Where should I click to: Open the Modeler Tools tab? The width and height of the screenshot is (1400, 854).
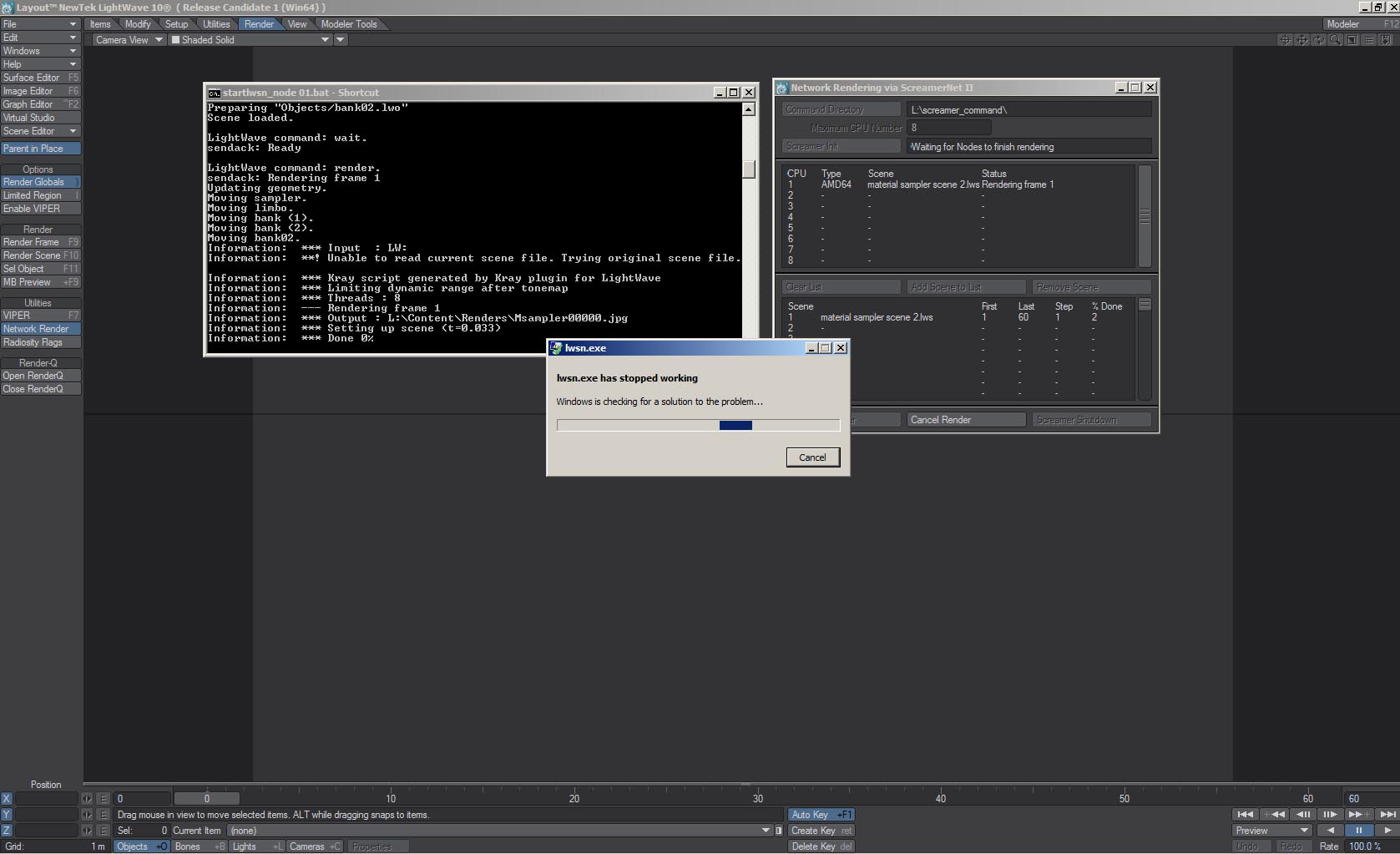click(x=349, y=24)
